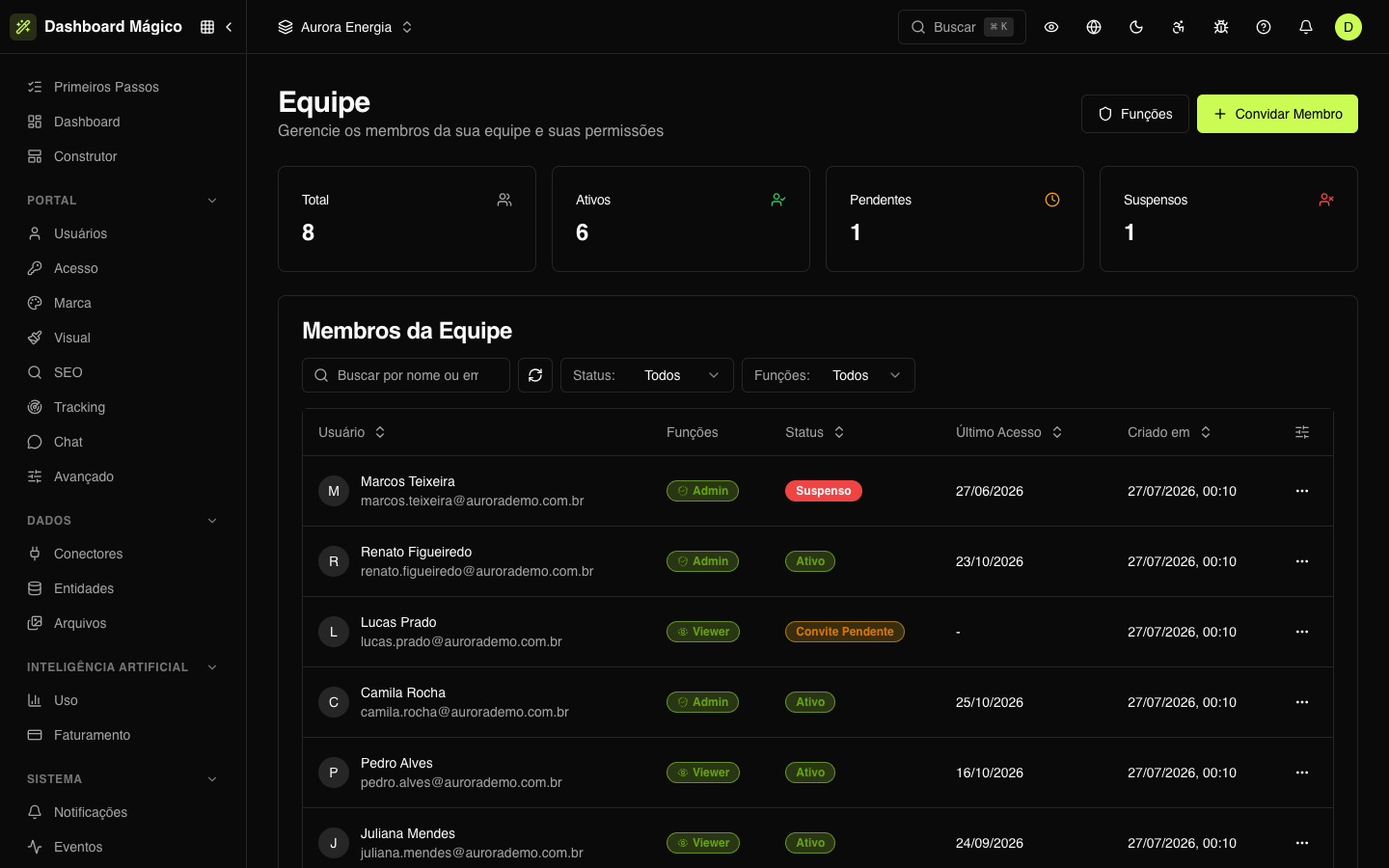1389x868 pixels.
Task: Open the Status filter dropdown
Action: pos(647,375)
